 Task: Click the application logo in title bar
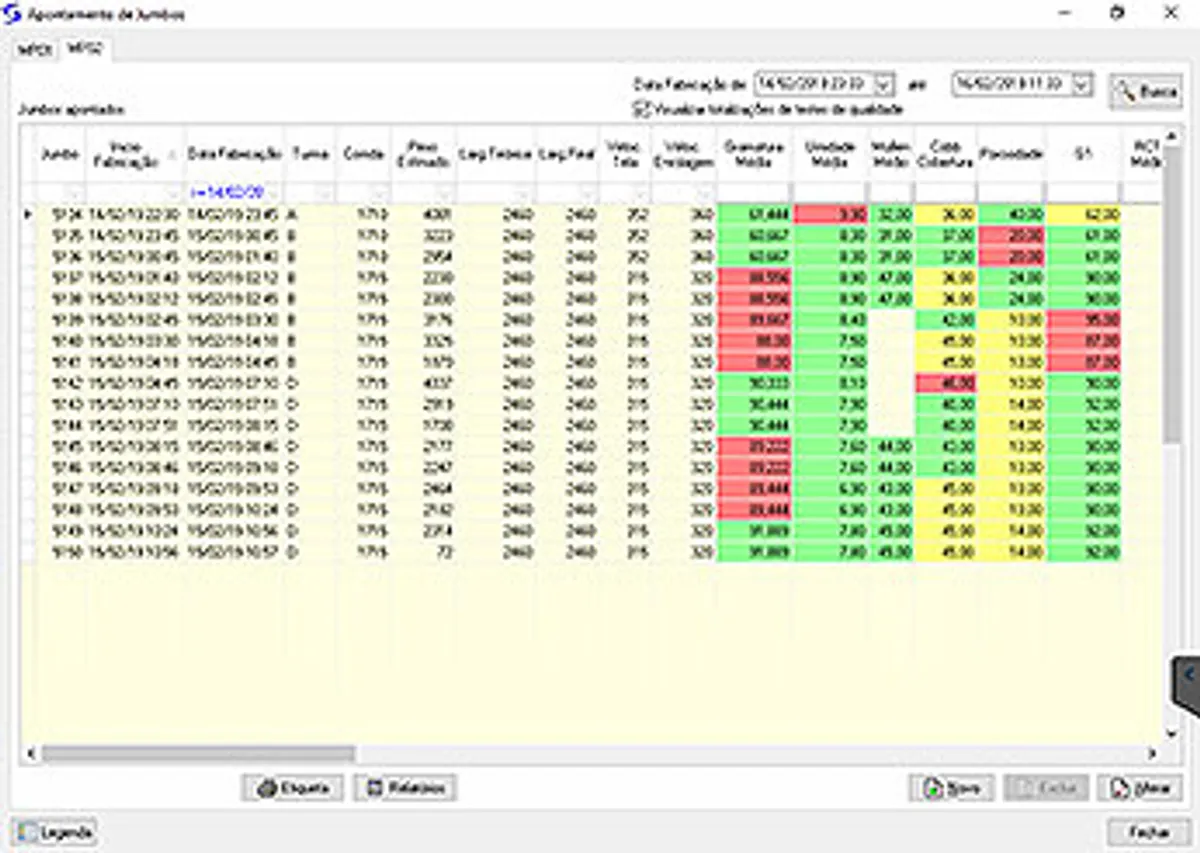pos(13,15)
